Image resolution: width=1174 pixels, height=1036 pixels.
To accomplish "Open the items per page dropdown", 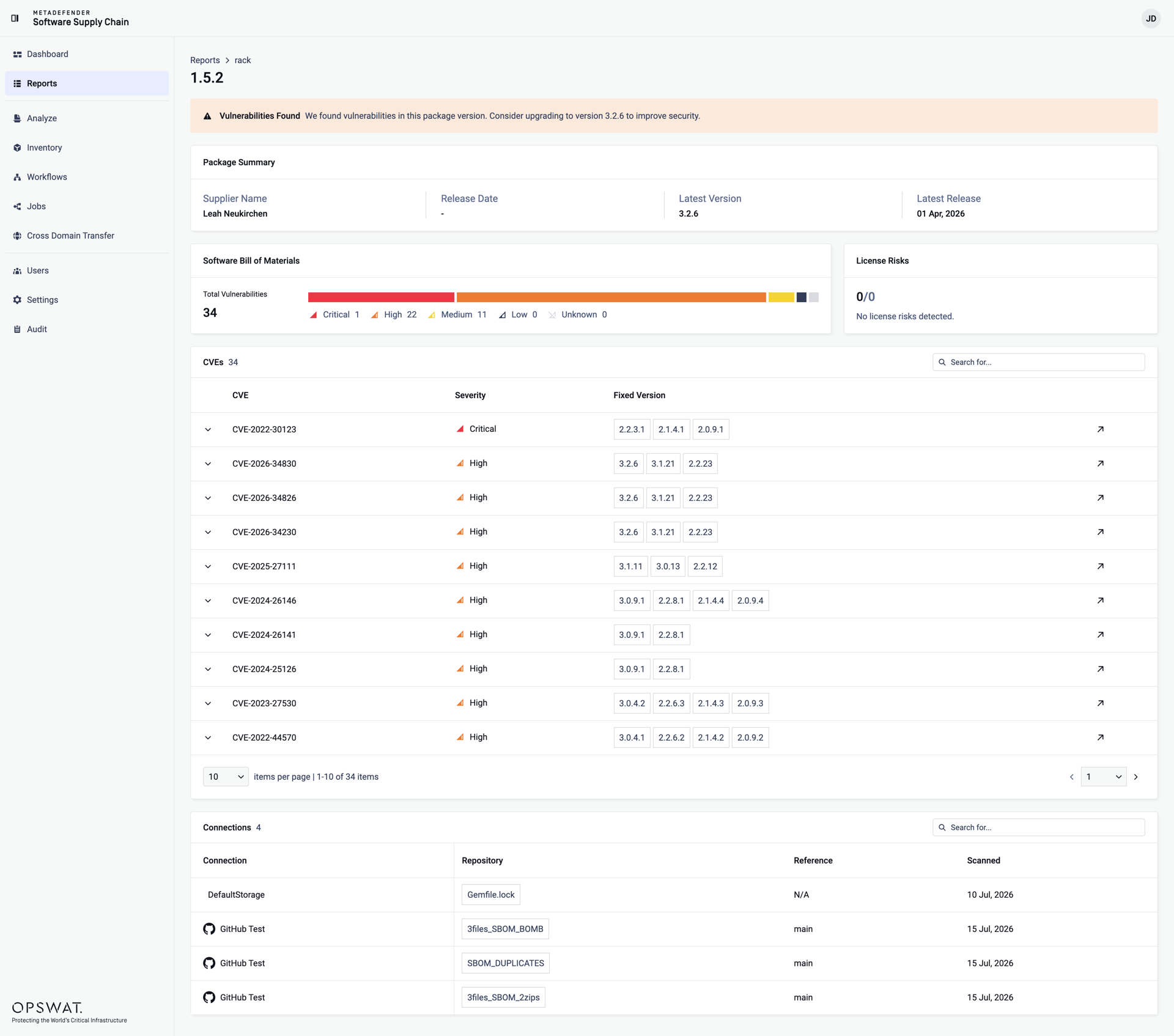I will 226,777.
